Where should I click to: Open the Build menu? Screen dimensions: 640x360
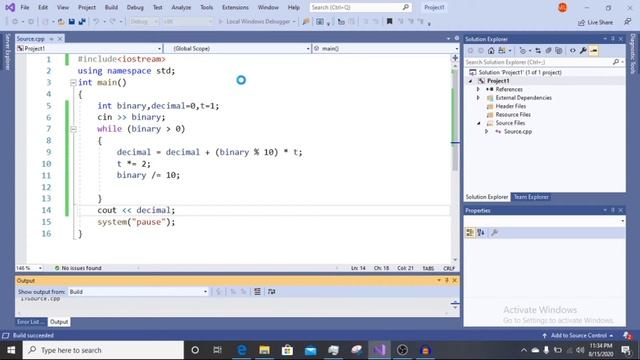(111, 7)
